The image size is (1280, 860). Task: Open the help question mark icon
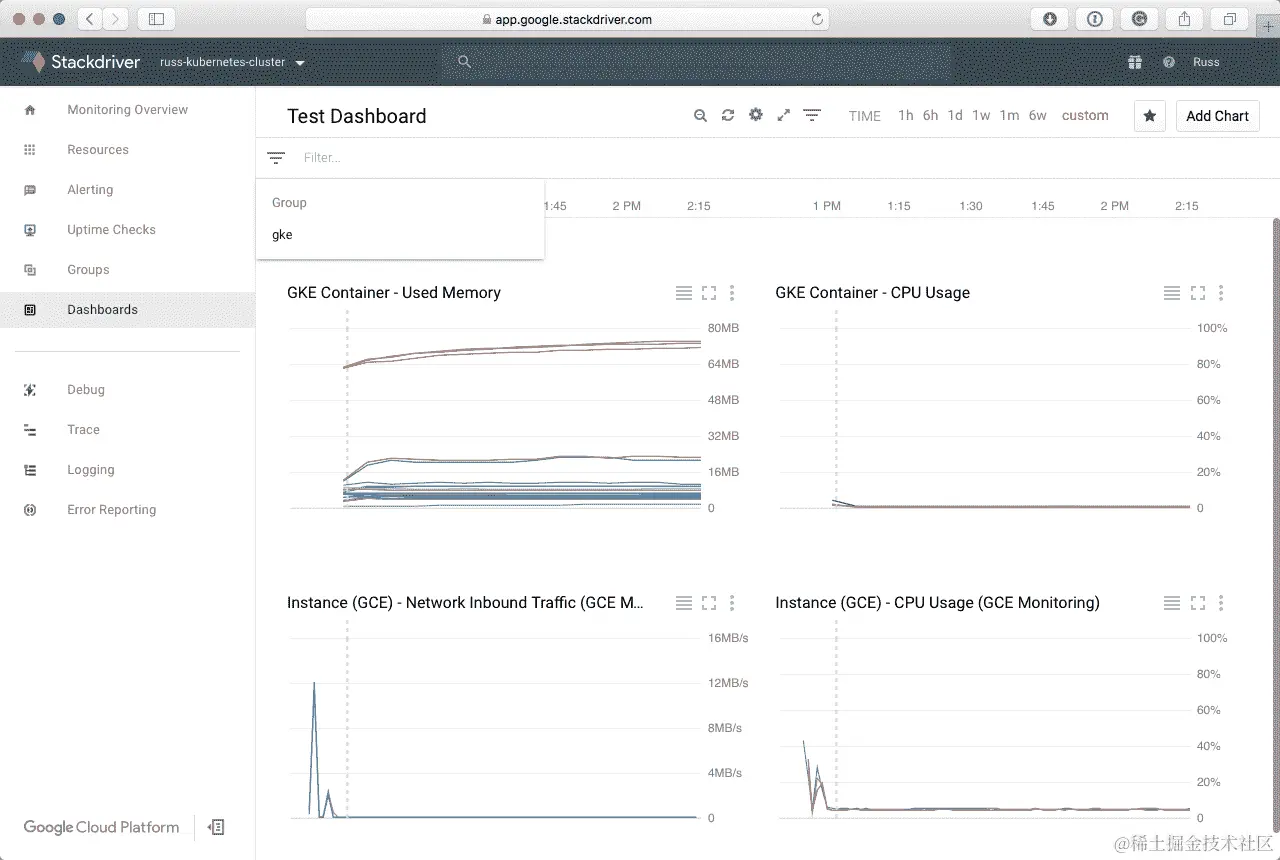[1168, 62]
